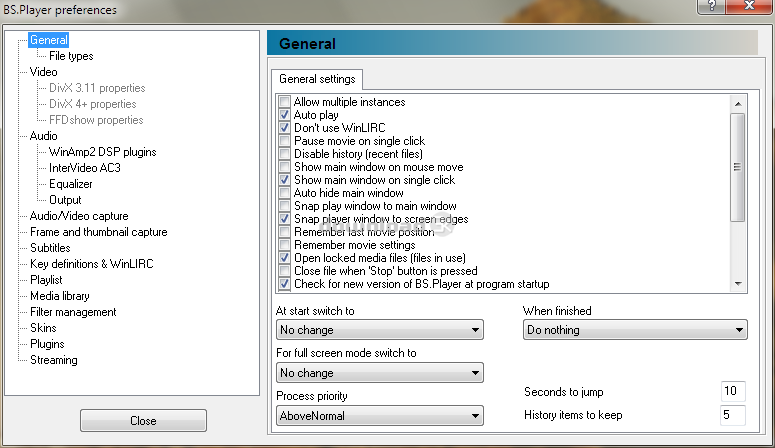
Task: Uncheck Show main window on single click
Action: click(x=284, y=180)
